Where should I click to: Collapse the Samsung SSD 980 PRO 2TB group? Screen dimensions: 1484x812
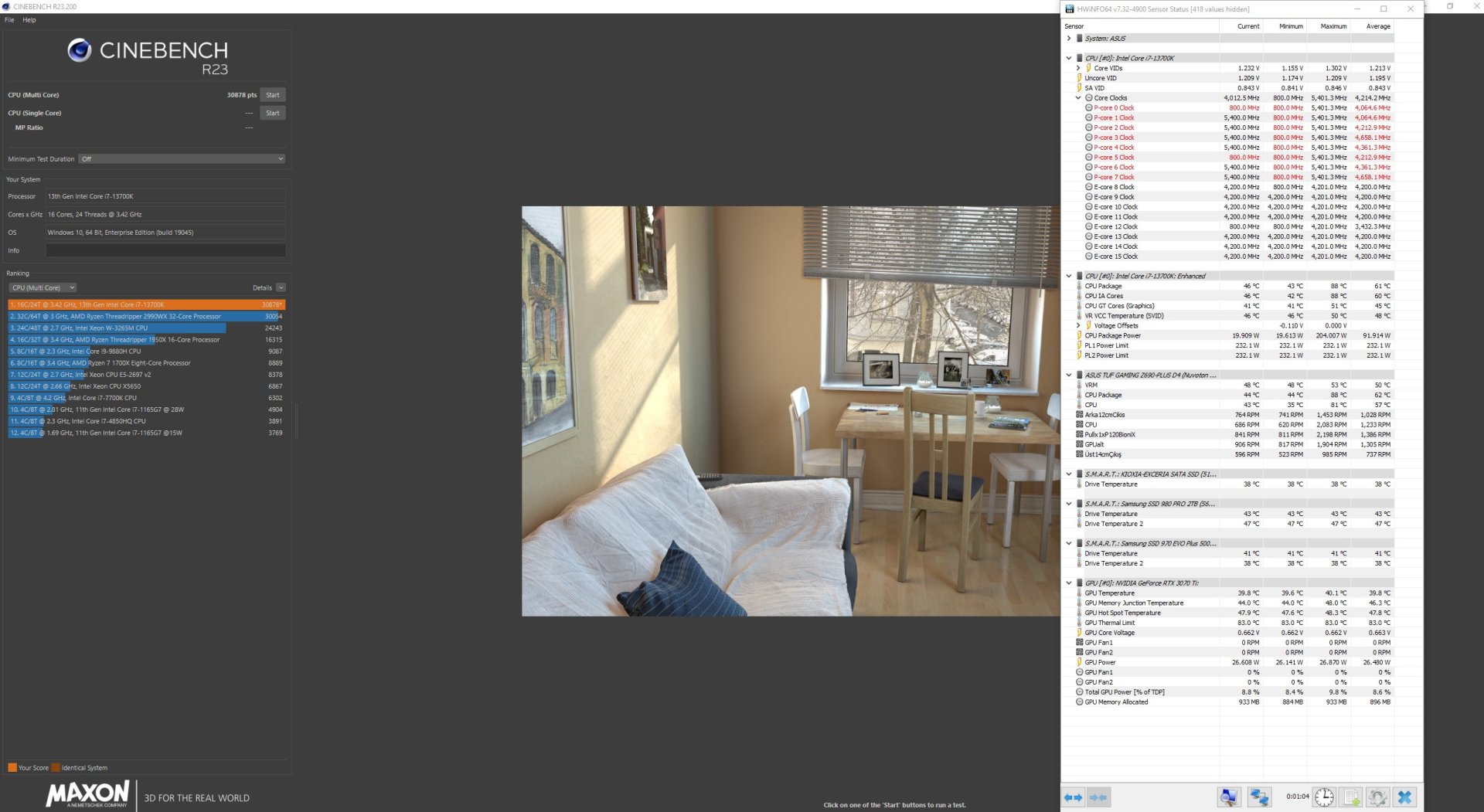pyautogui.click(x=1069, y=504)
